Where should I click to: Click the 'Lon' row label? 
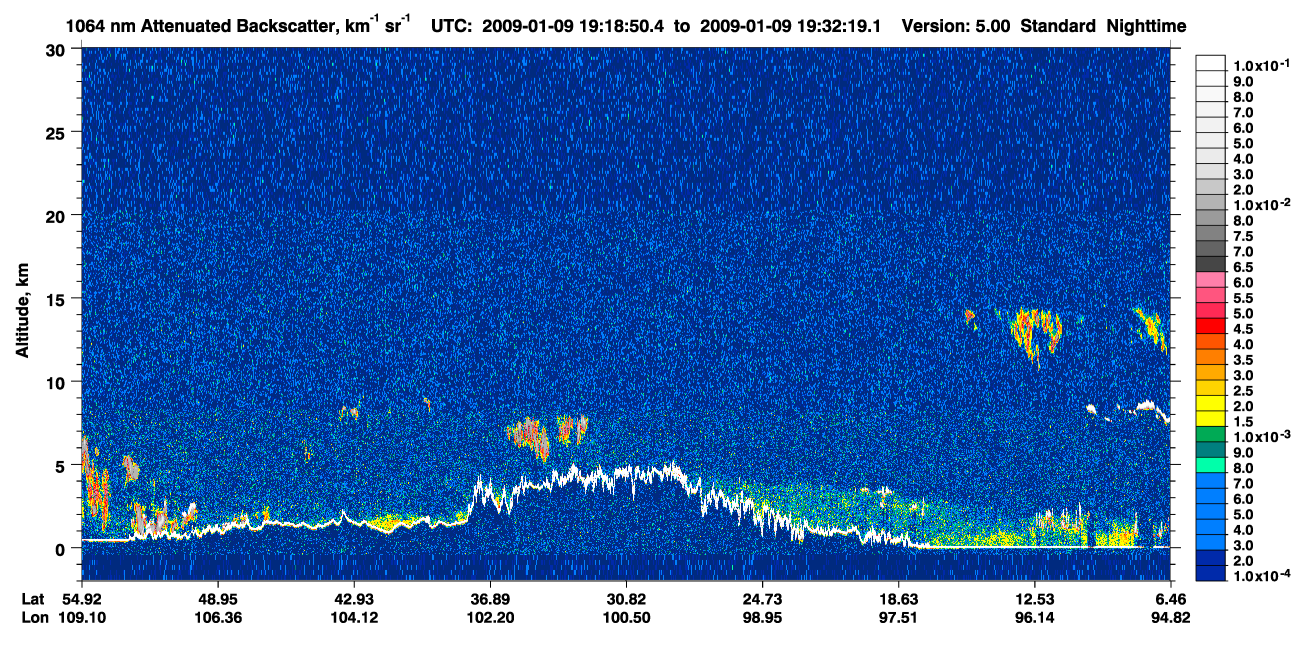click(35, 617)
